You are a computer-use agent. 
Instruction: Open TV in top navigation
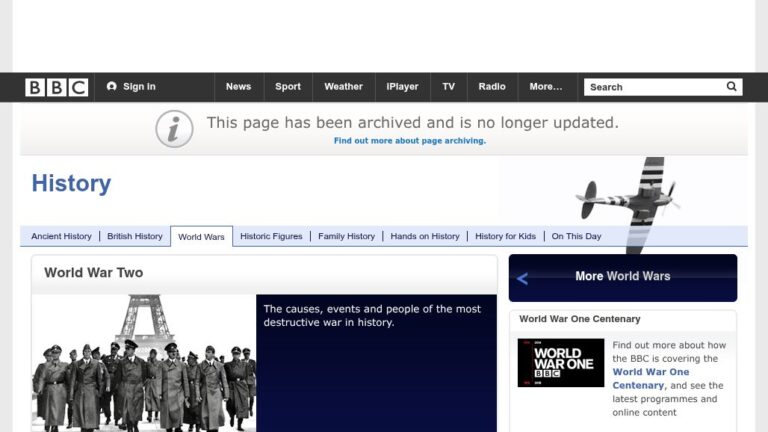pyautogui.click(x=449, y=87)
